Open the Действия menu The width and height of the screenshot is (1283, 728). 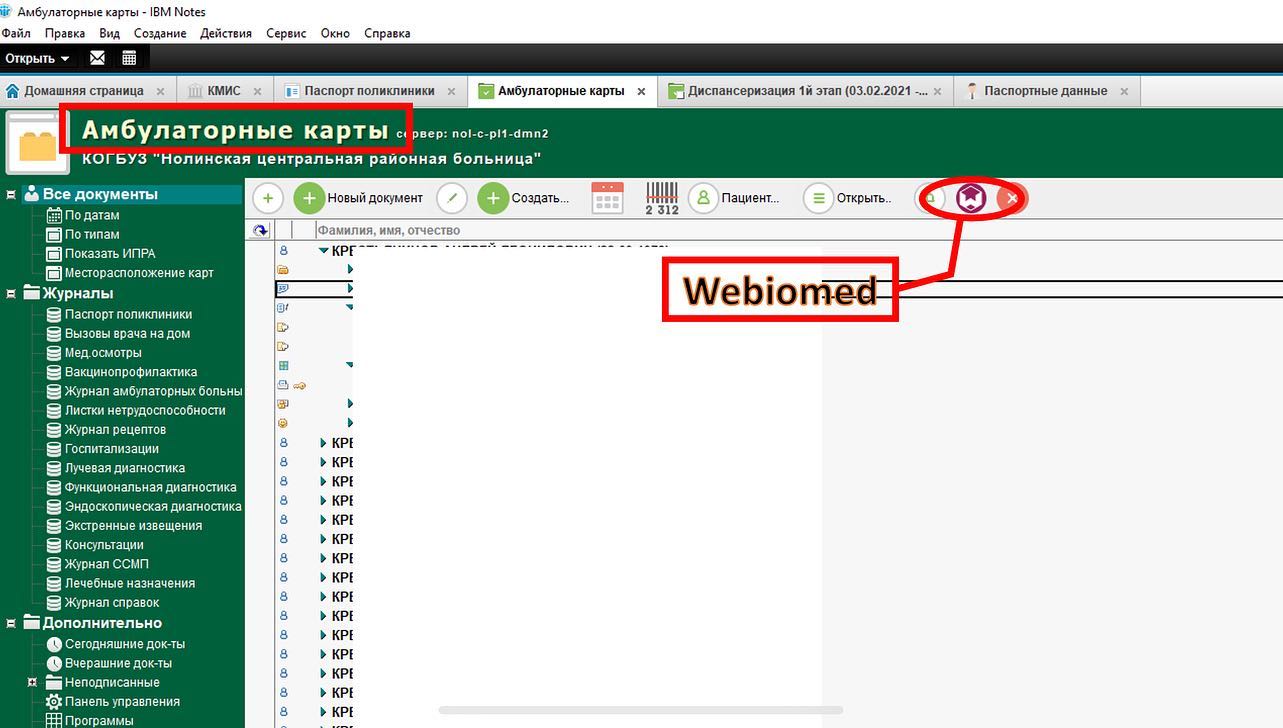coord(226,33)
